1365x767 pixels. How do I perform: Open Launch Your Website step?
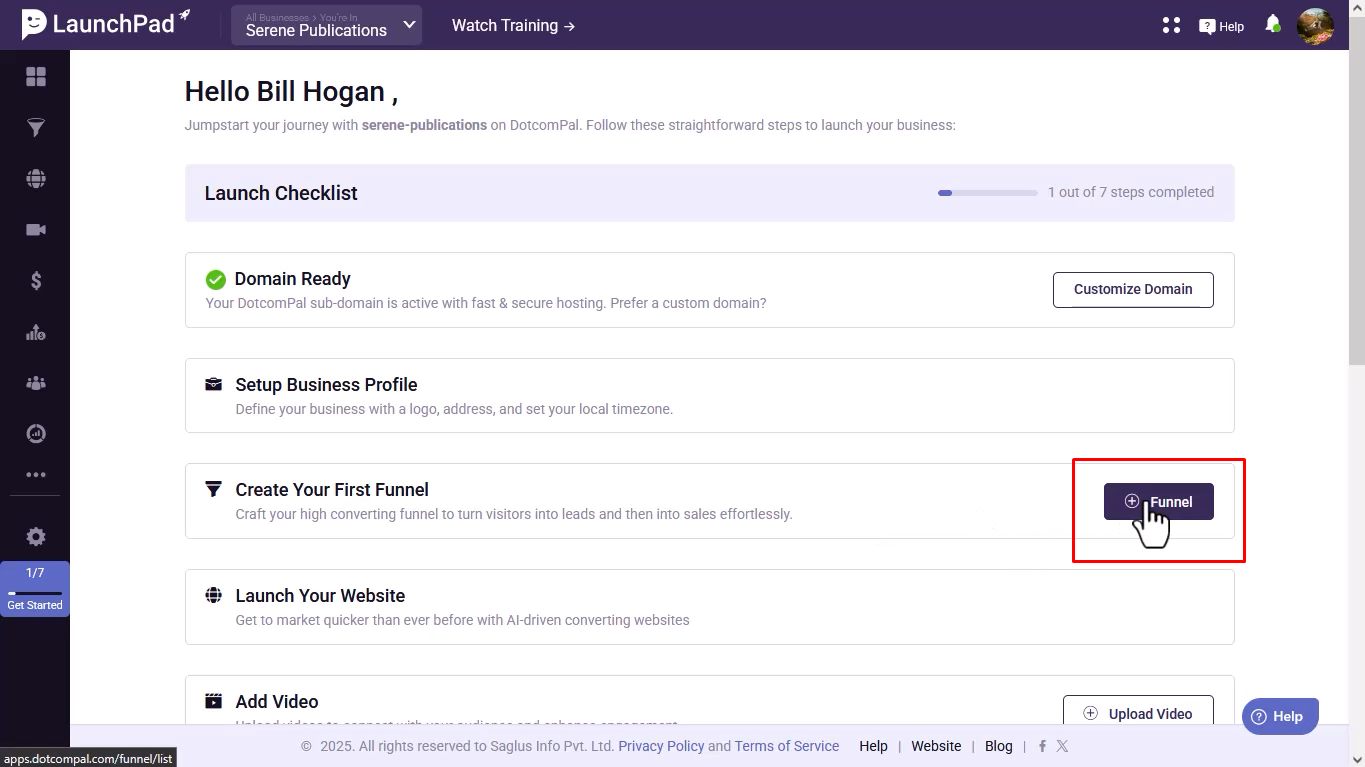coord(710,607)
